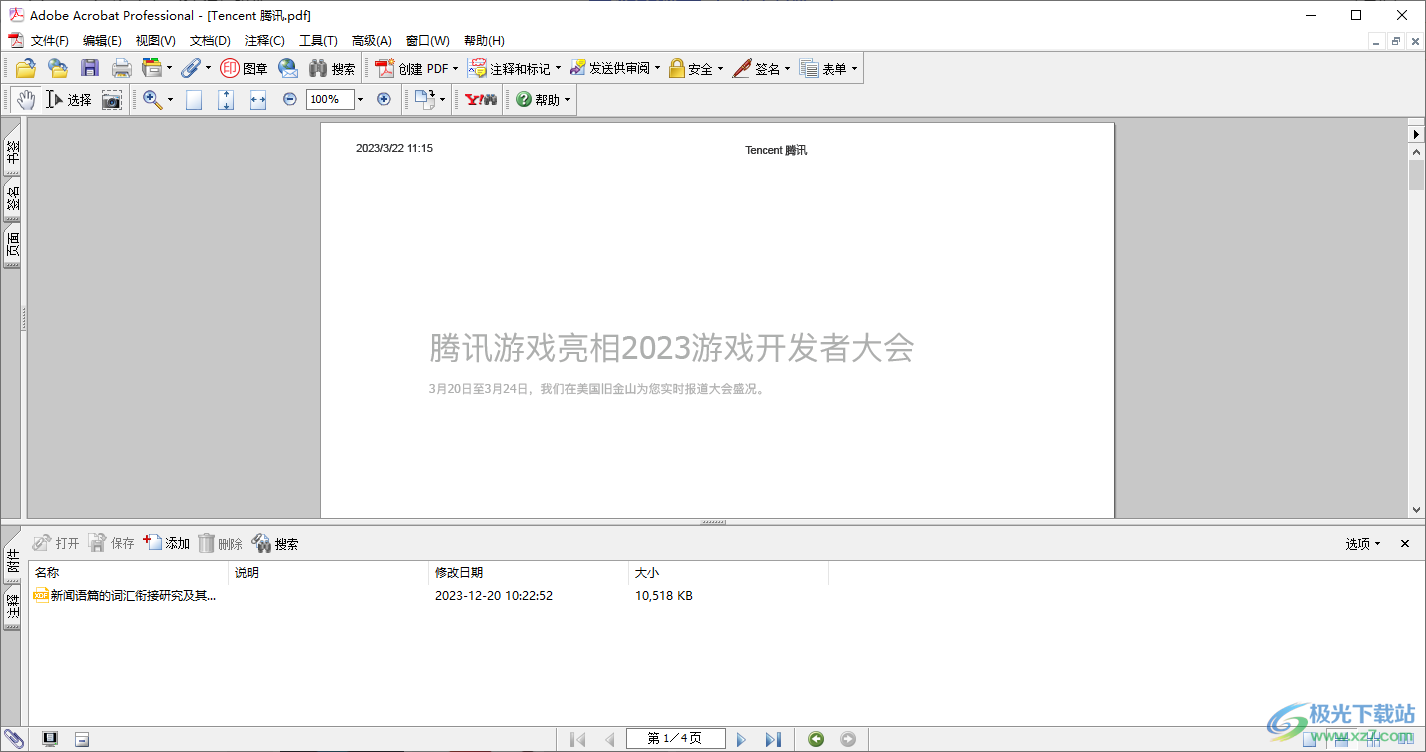Click the zoom in plus button
This screenshot has width=1426, height=752.
tap(384, 99)
